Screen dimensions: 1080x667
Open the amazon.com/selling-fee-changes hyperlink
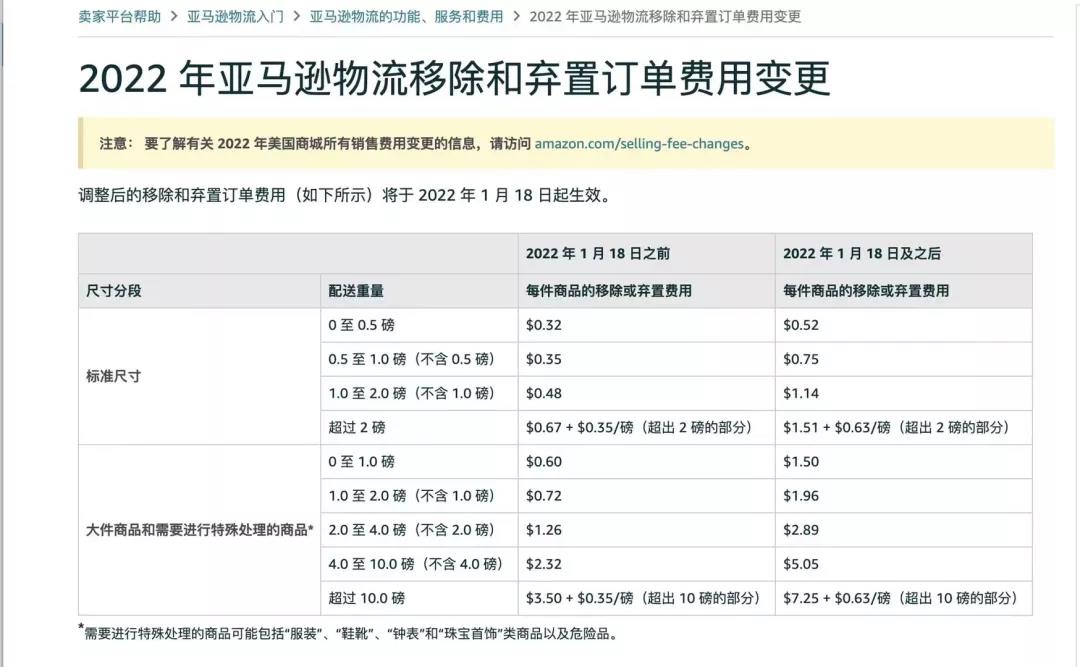pyautogui.click(x=637, y=143)
